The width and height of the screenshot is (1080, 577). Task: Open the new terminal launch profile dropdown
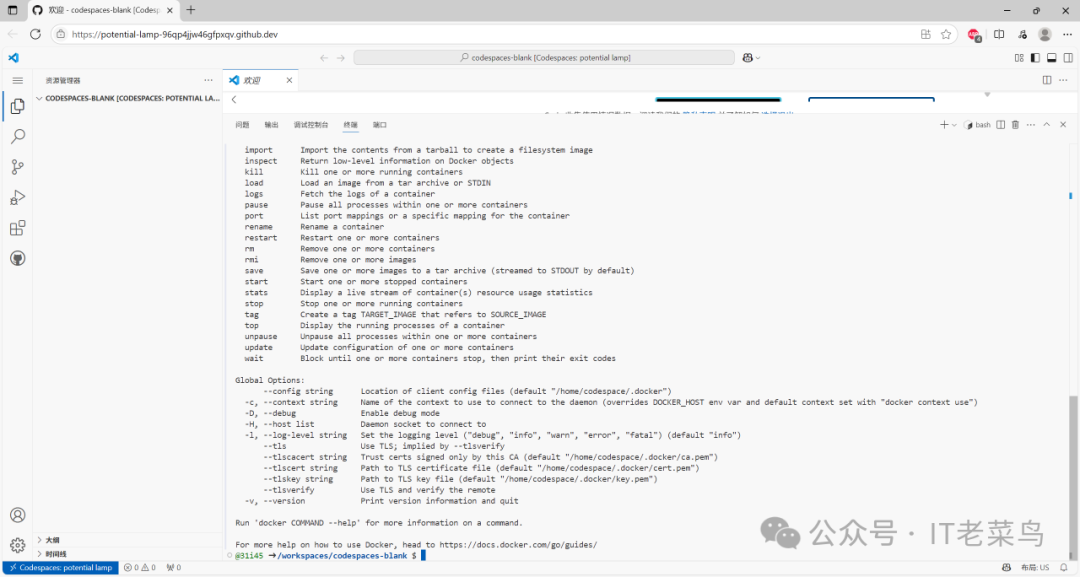954,125
